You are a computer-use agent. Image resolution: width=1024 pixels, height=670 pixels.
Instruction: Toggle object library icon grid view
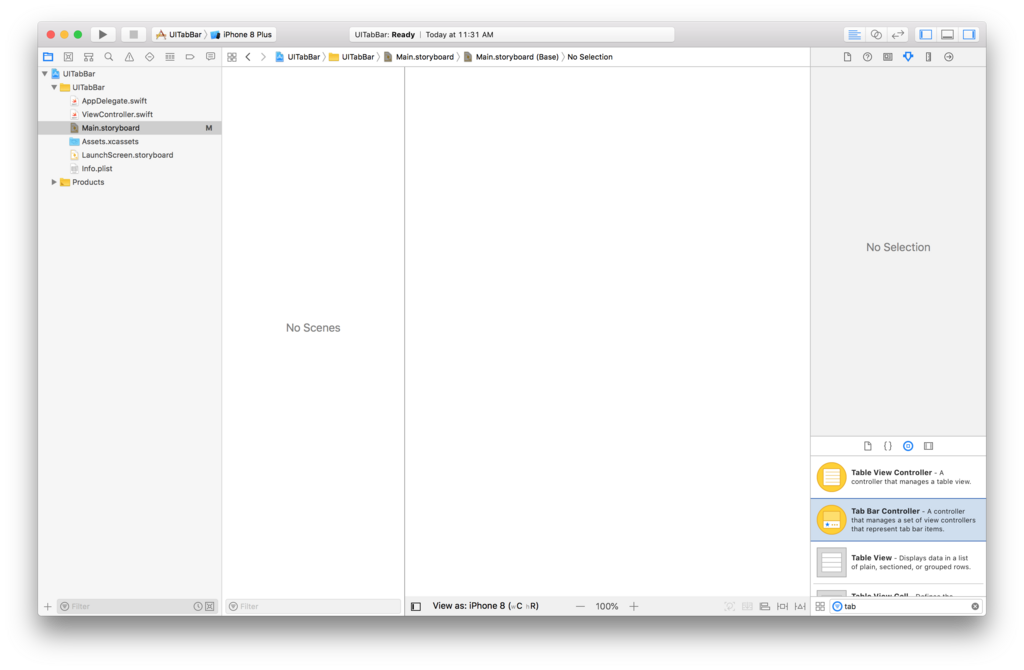pos(820,607)
